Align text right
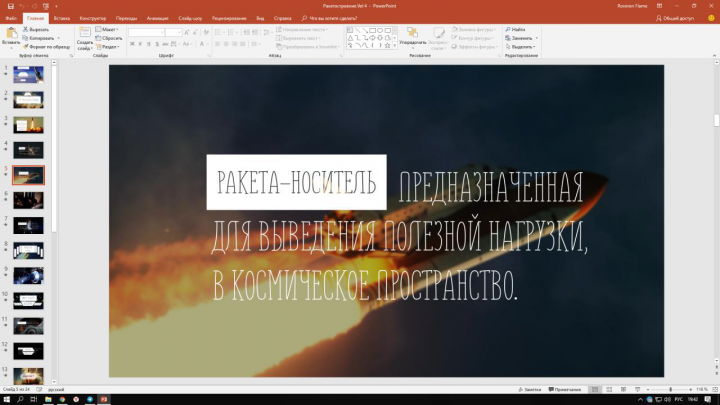This screenshot has height=405, width=720. coord(234,44)
